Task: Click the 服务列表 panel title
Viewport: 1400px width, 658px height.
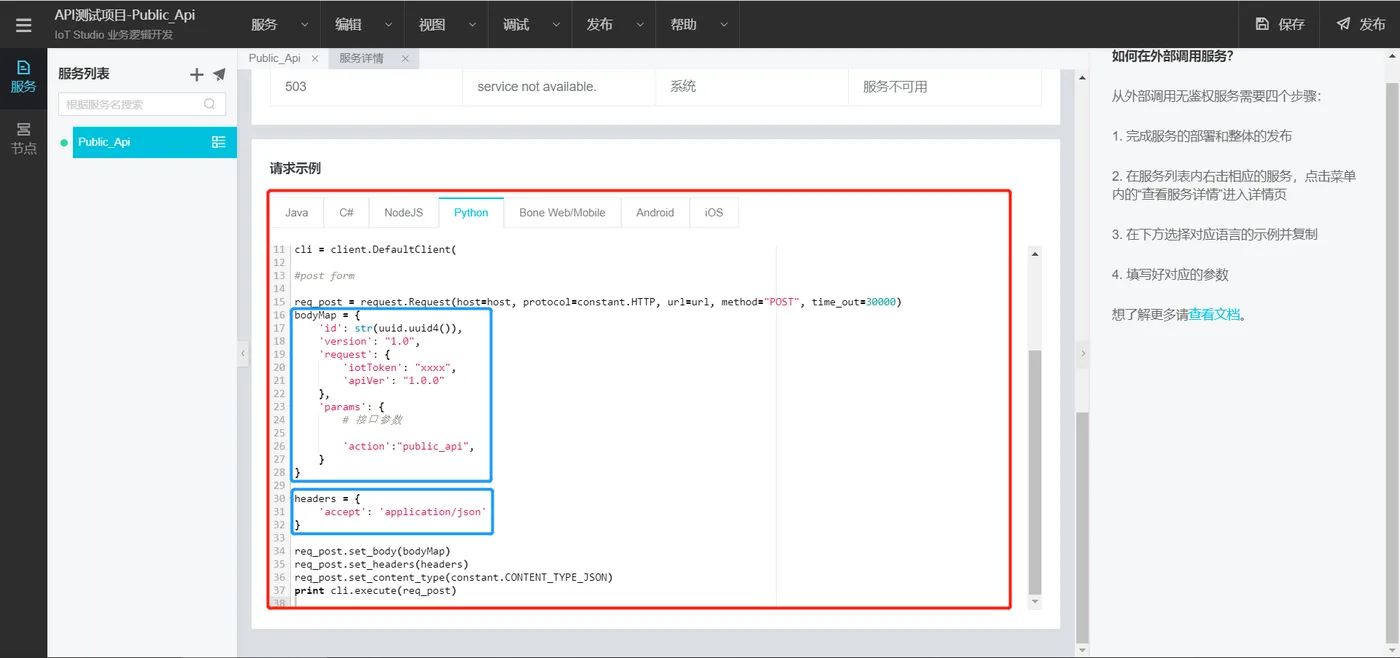Action: point(84,74)
